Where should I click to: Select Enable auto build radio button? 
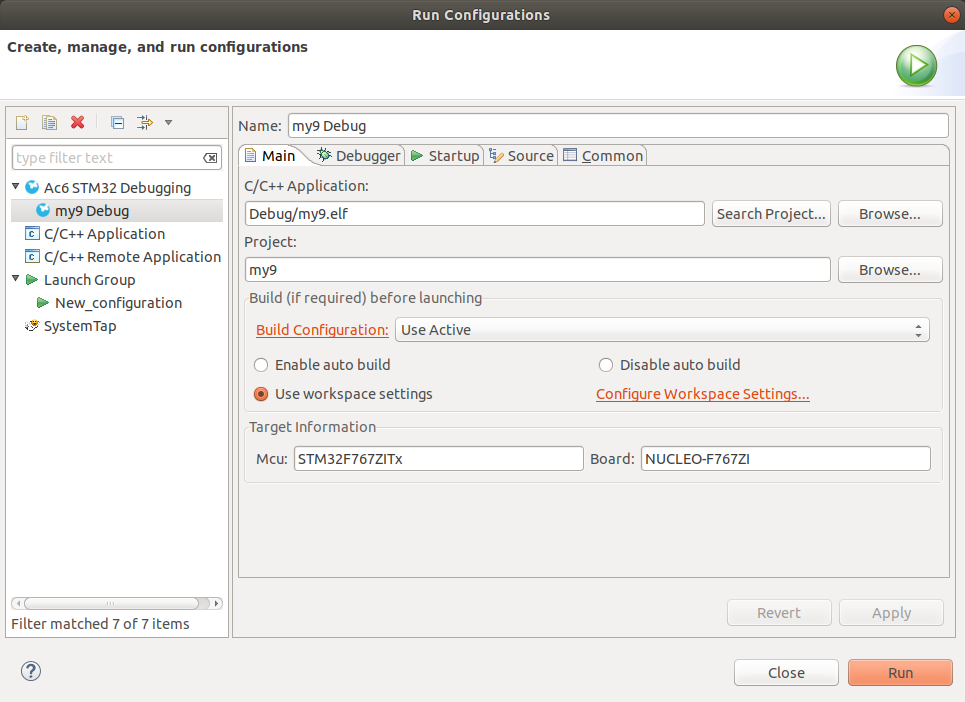(261, 365)
